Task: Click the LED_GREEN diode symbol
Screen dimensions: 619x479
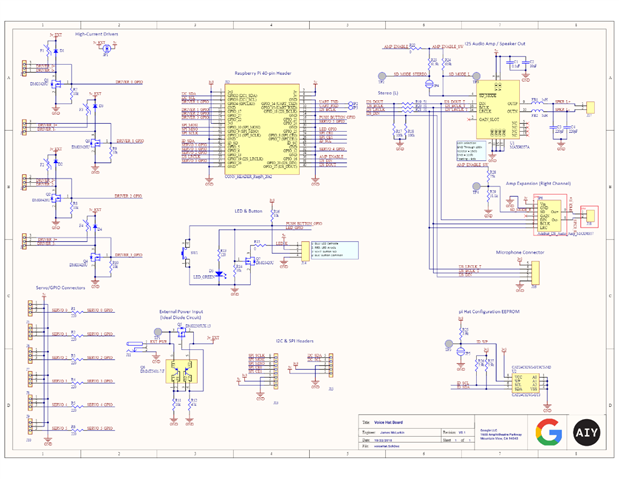Action: tap(219, 273)
